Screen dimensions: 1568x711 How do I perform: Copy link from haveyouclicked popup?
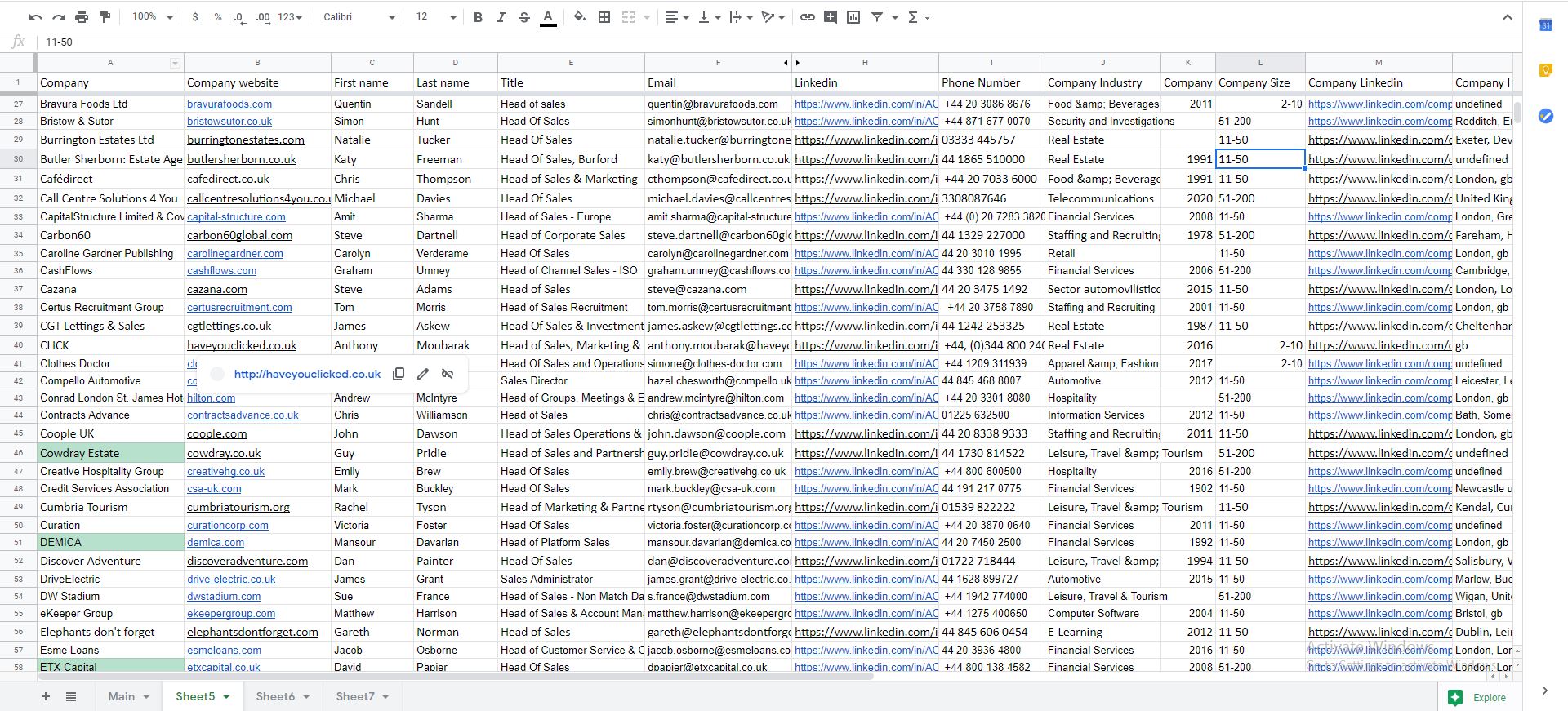[x=399, y=374]
